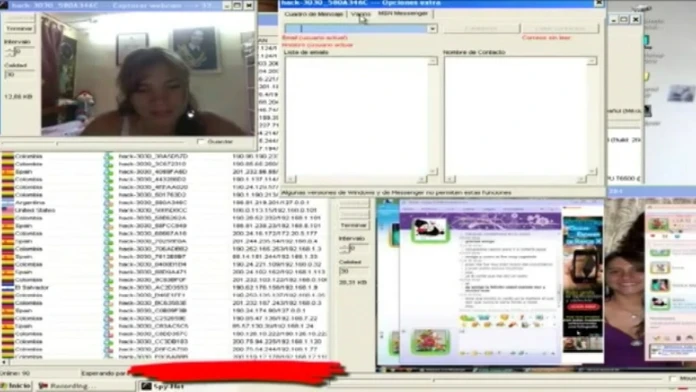Expand the email combo box dropdown arrow
The image size is (696, 392).
click(x=432, y=29)
